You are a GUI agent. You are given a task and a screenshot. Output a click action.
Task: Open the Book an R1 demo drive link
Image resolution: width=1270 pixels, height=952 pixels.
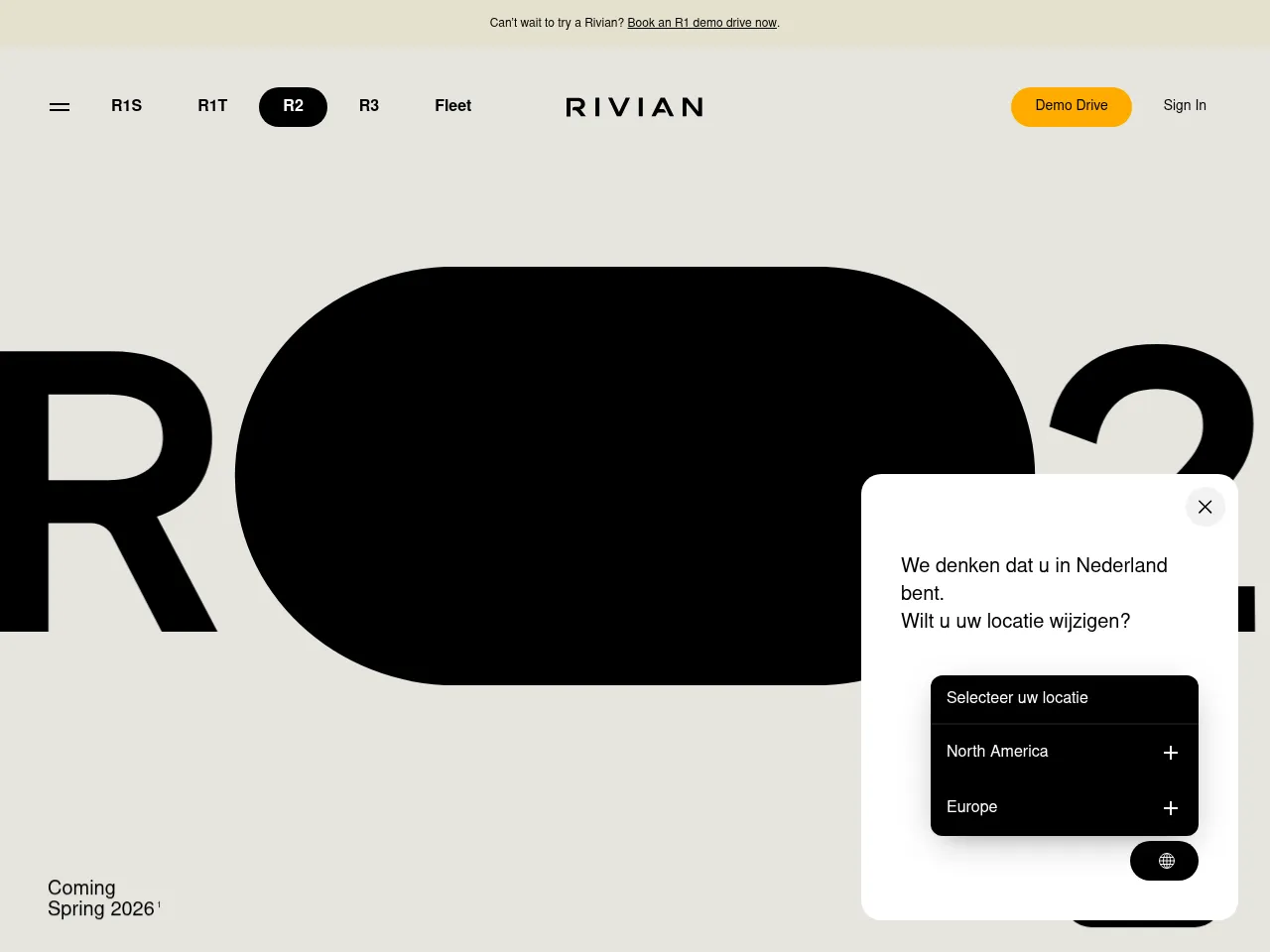[x=701, y=23]
